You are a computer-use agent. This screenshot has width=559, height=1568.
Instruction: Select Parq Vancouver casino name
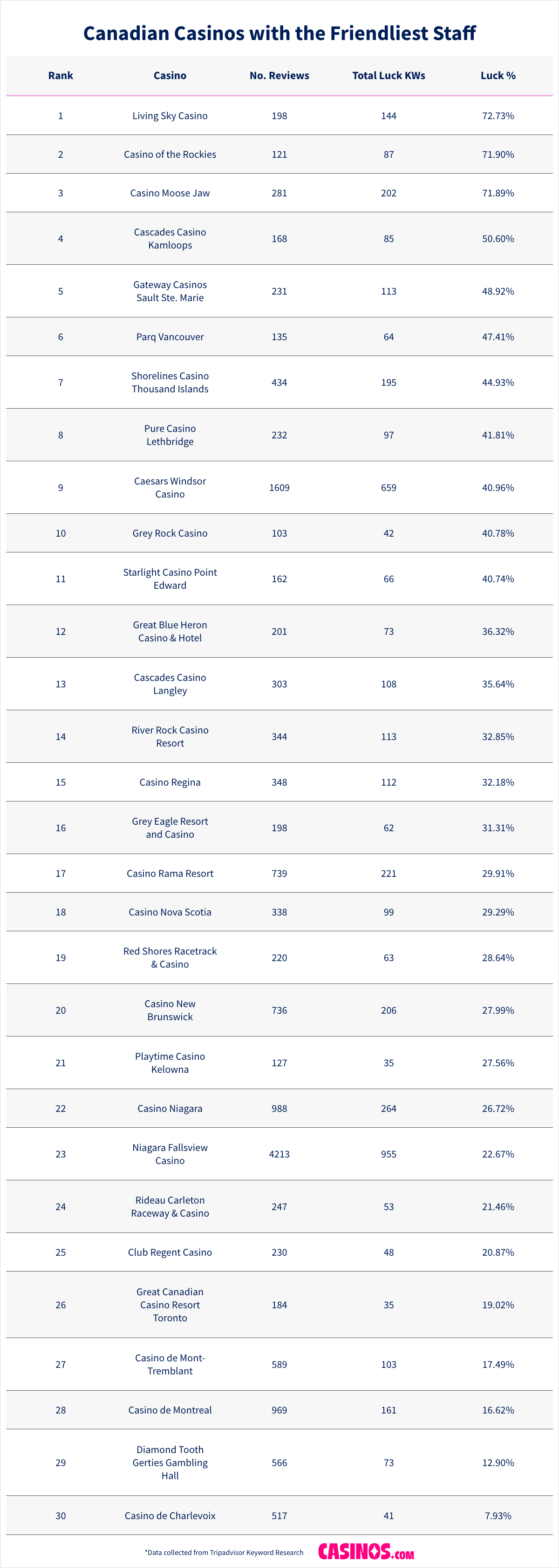(x=170, y=336)
